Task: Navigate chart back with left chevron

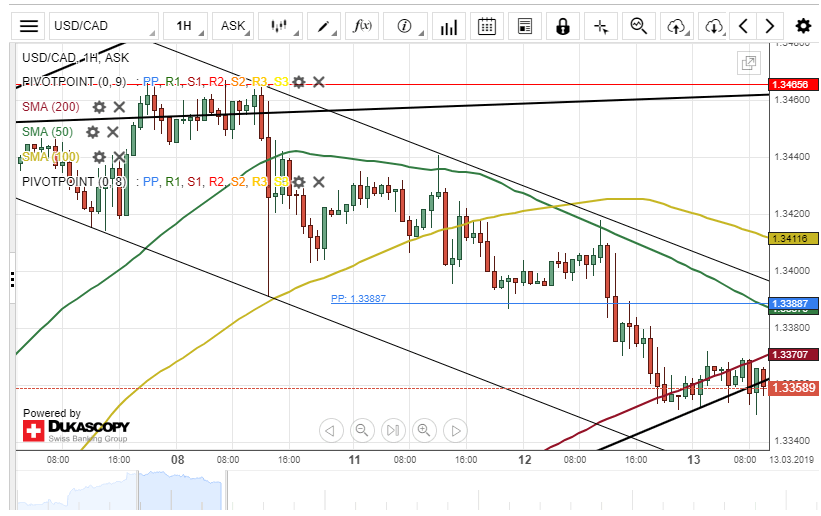Action: [x=743, y=26]
